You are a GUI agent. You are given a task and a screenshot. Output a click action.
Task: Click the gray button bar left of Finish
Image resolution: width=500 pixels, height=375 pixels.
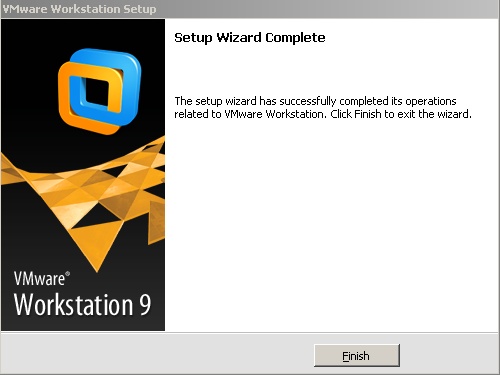coord(157,355)
